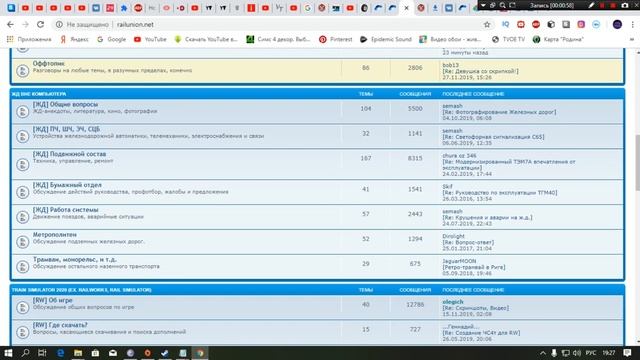
Task: Open last post 'Re: Светофорная сигнализация'
Action: (493, 137)
